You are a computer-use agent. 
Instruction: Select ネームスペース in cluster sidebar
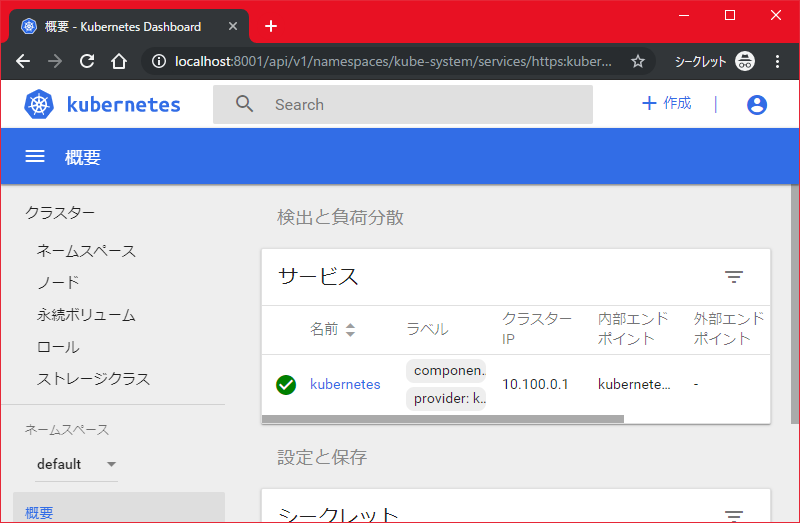point(86,251)
